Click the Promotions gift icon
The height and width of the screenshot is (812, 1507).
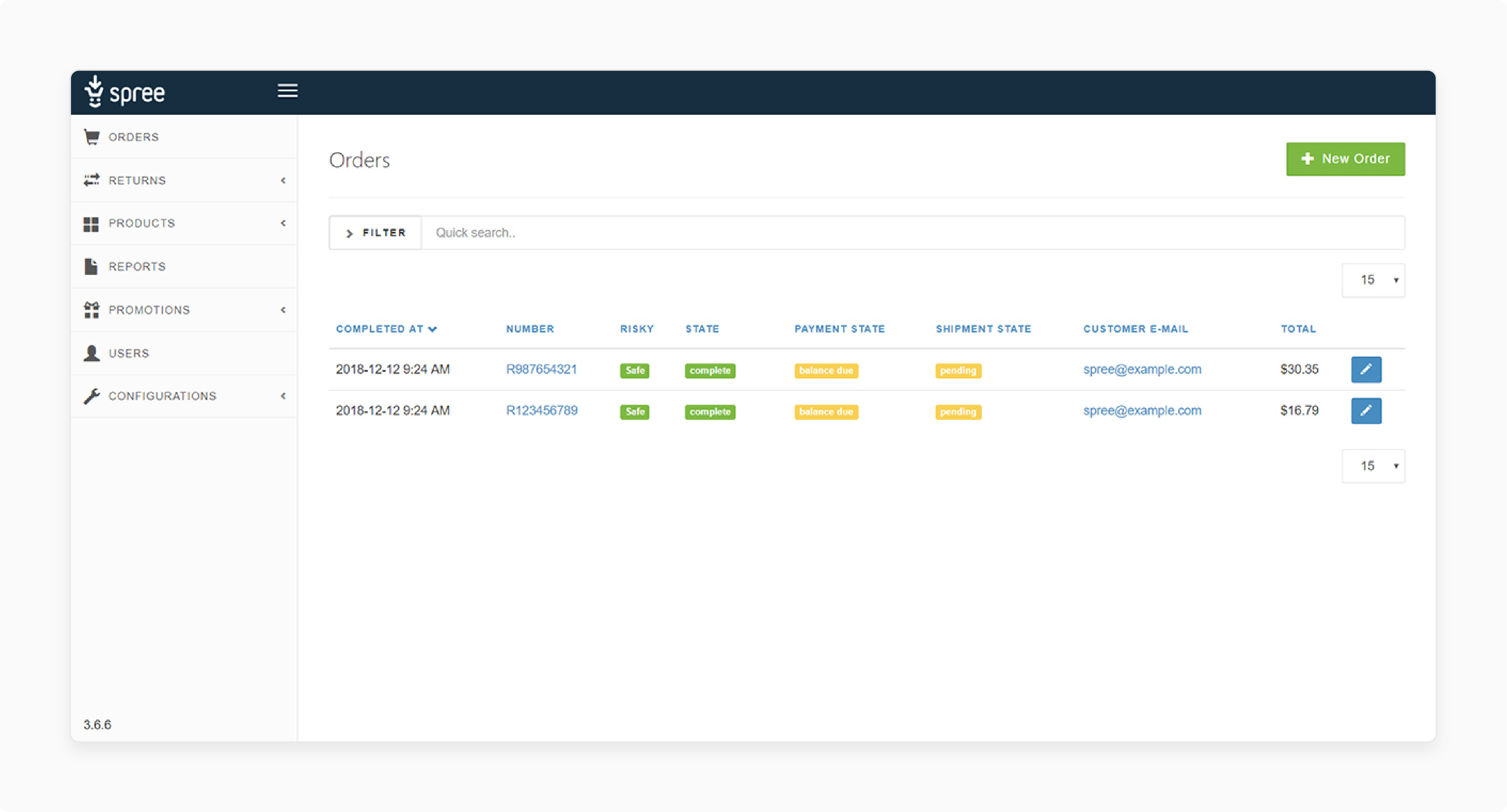pyautogui.click(x=91, y=310)
